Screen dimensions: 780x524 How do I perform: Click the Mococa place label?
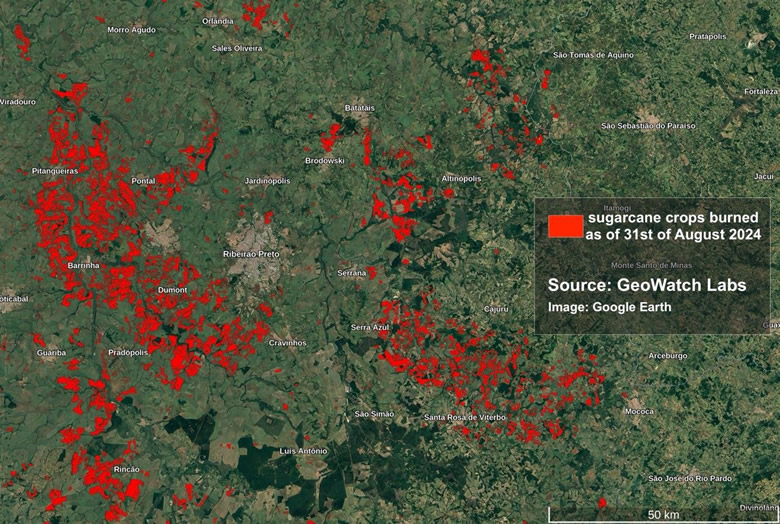(x=639, y=411)
